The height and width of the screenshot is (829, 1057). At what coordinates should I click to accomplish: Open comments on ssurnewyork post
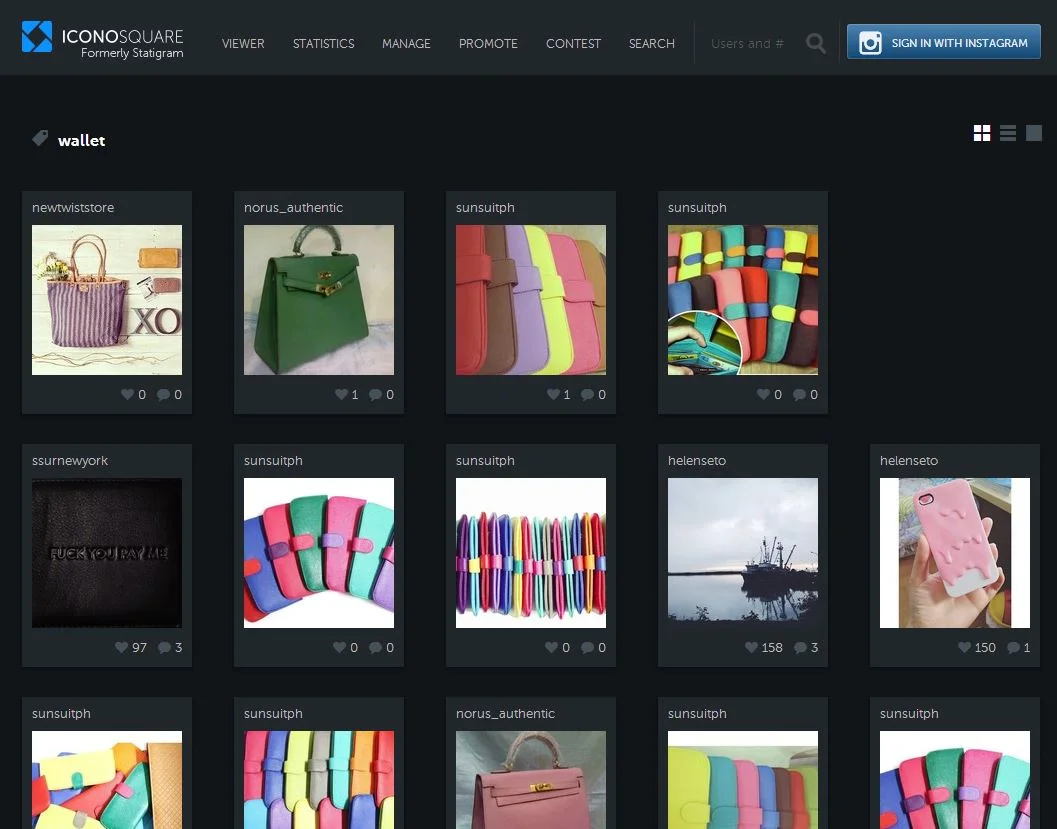pyautogui.click(x=164, y=647)
